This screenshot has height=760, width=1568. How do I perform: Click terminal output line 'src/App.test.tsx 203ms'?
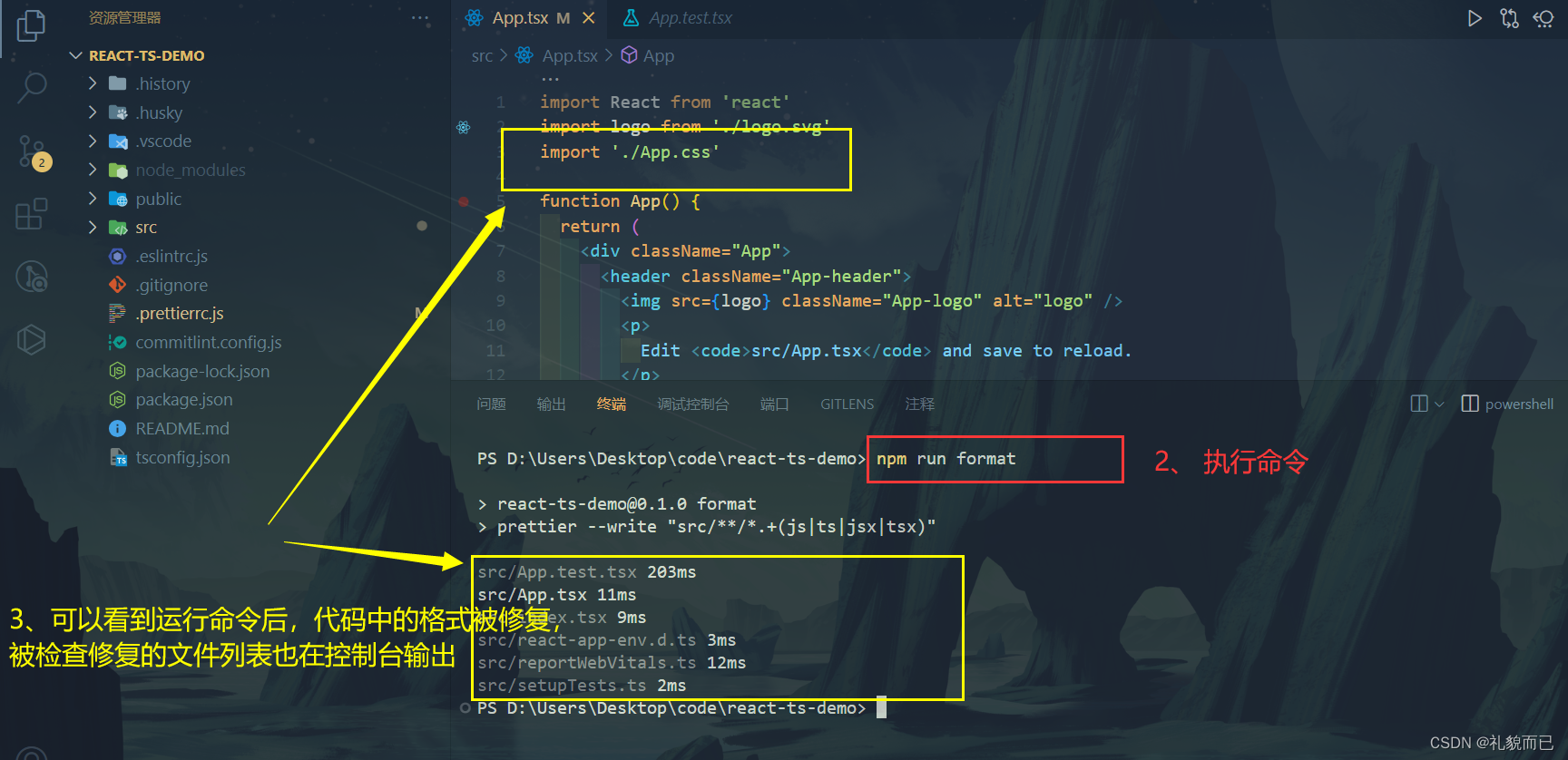tap(587, 572)
